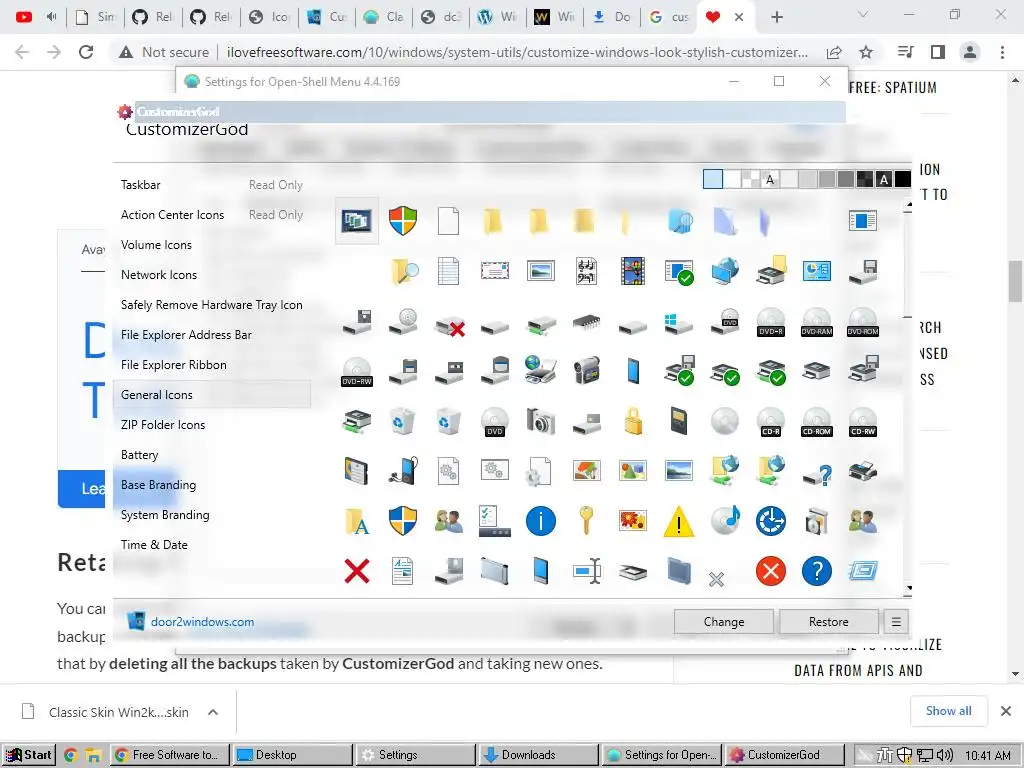Select the blue question mark circle icon
The height and width of the screenshot is (768, 1024).
point(817,571)
